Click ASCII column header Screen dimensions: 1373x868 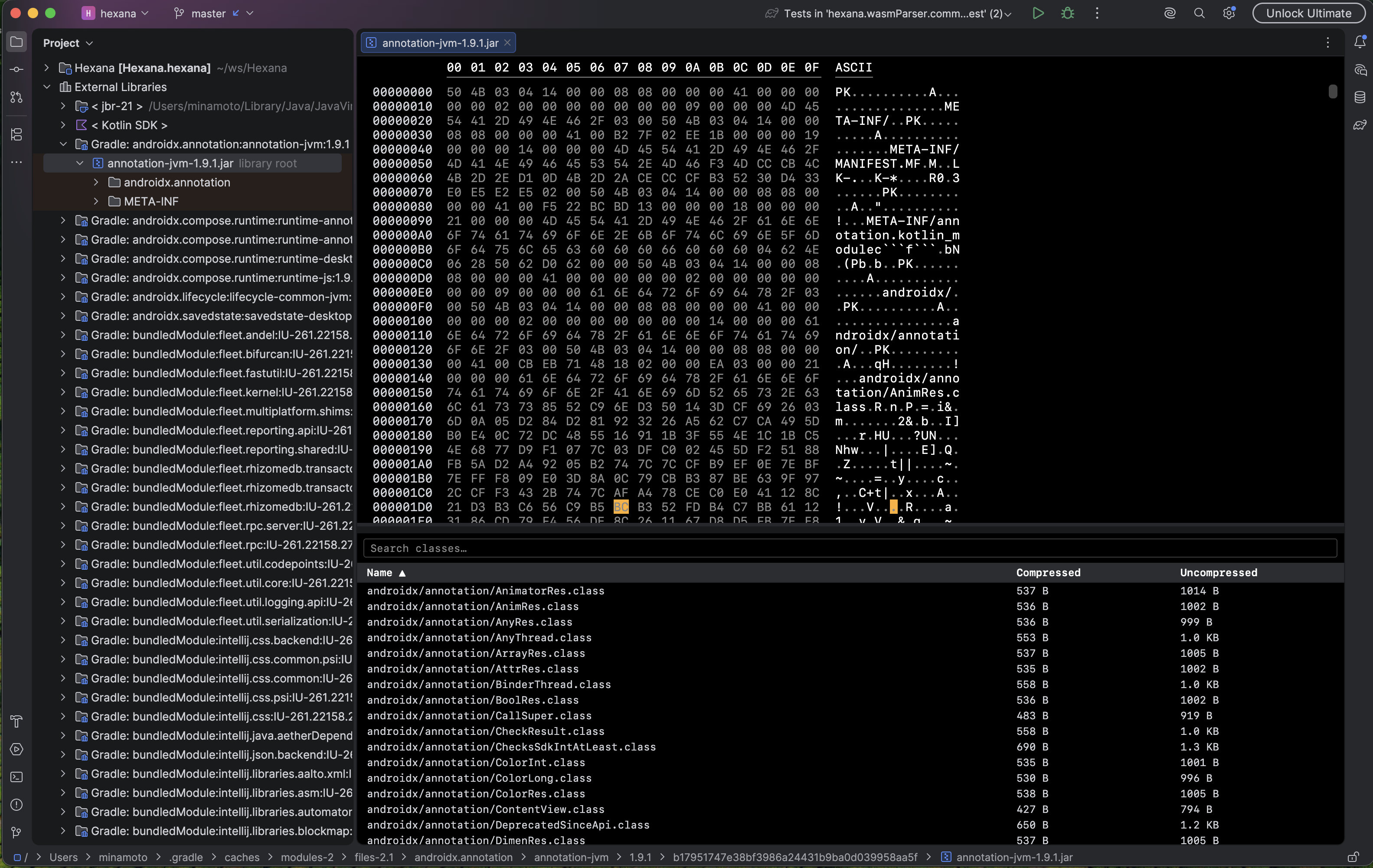[x=853, y=68]
